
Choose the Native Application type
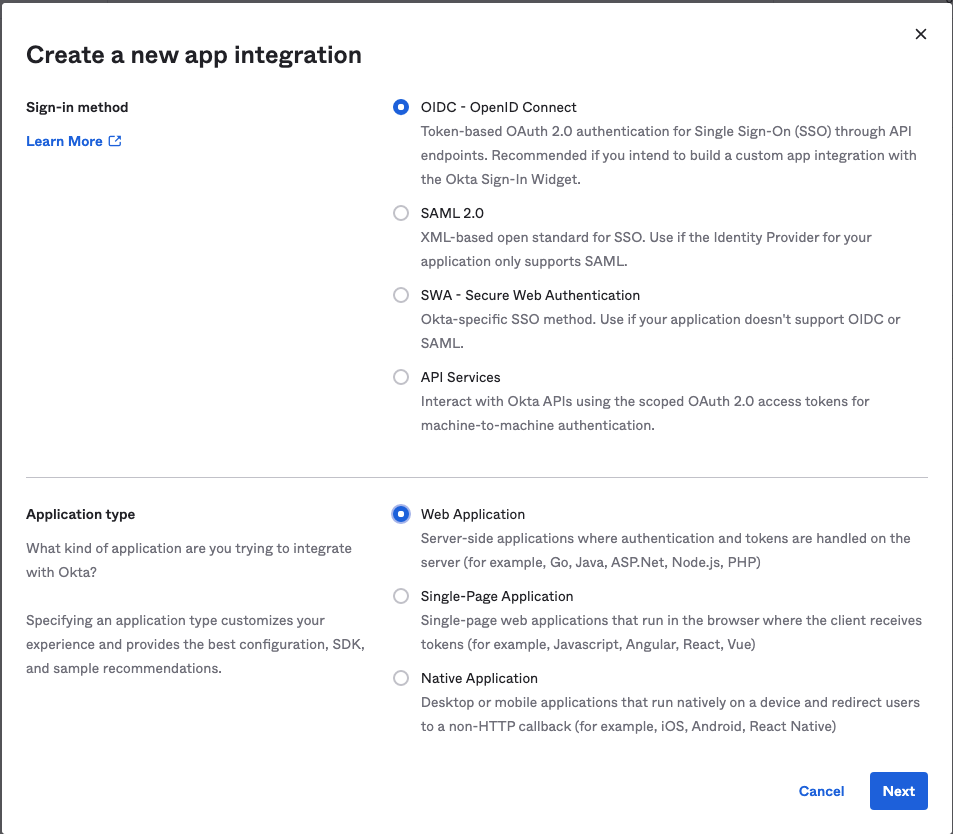point(401,678)
